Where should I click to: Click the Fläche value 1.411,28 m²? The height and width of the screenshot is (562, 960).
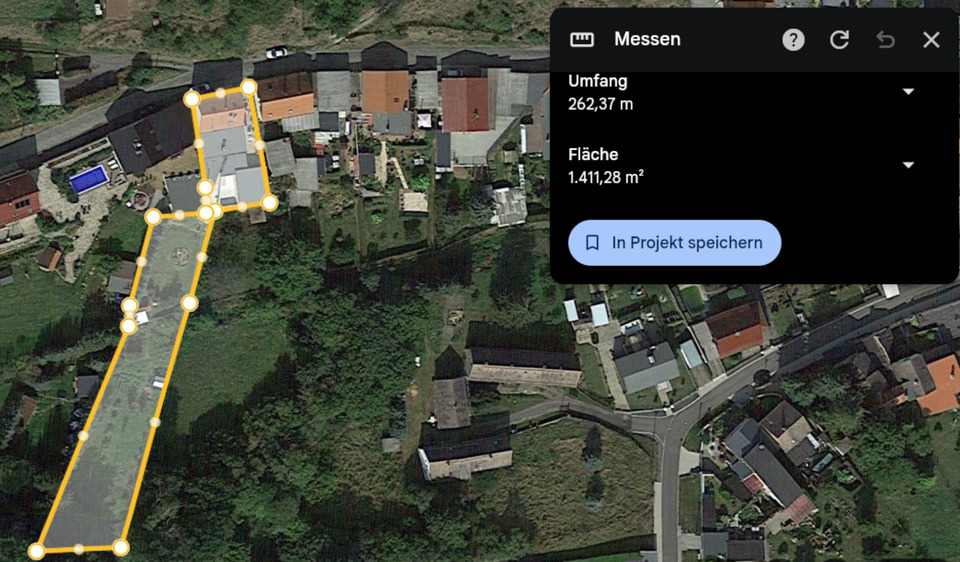coord(605,177)
